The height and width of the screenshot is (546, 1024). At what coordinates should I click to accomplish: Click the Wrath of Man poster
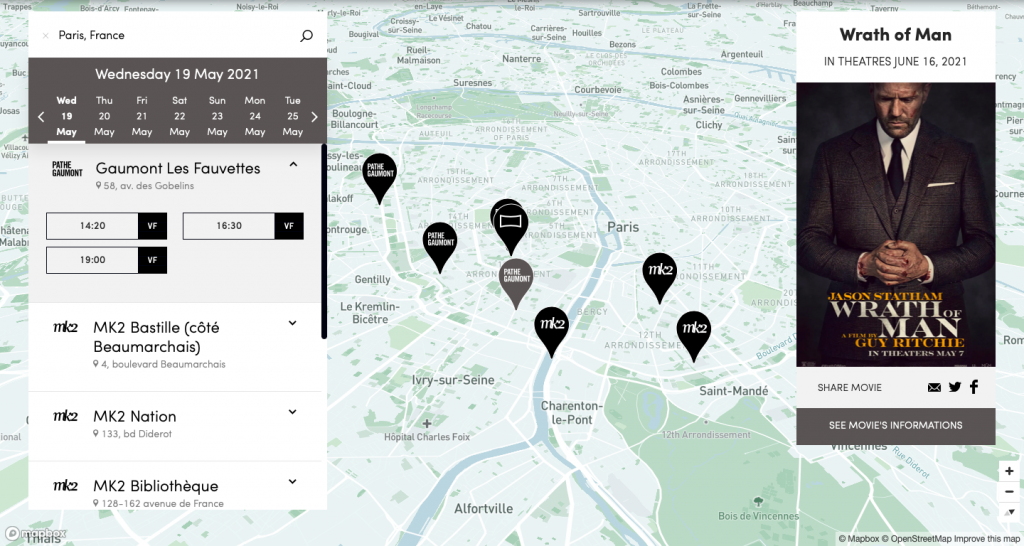tap(895, 224)
